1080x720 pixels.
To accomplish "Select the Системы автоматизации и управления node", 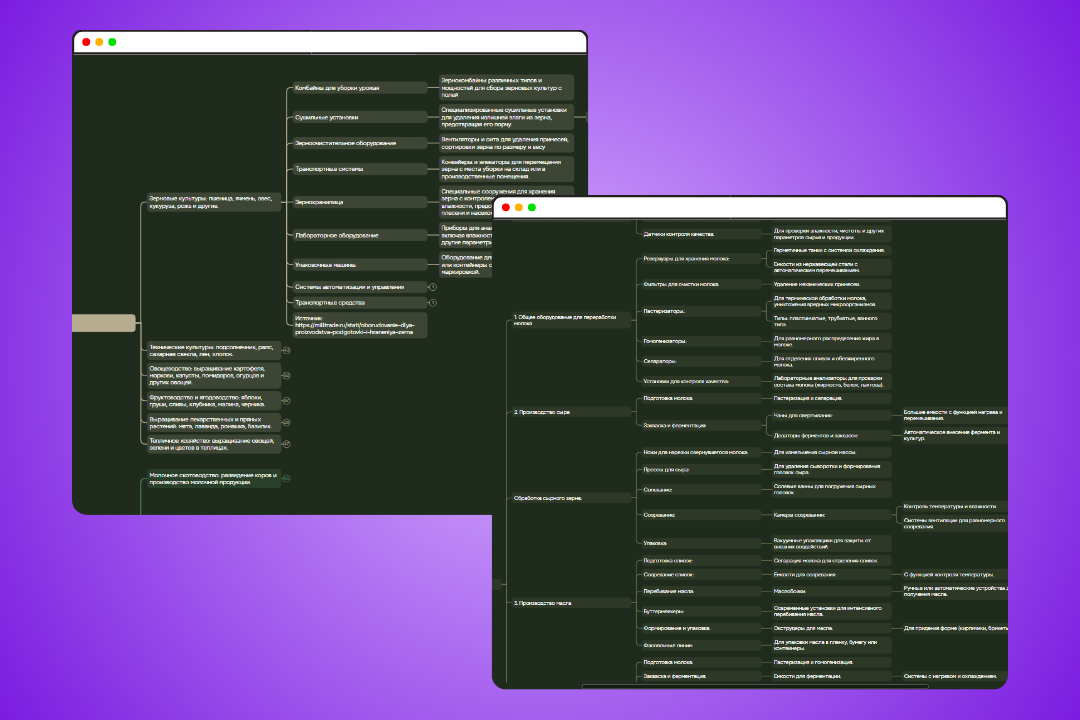I will pyautogui.click(x=360, y=287).
